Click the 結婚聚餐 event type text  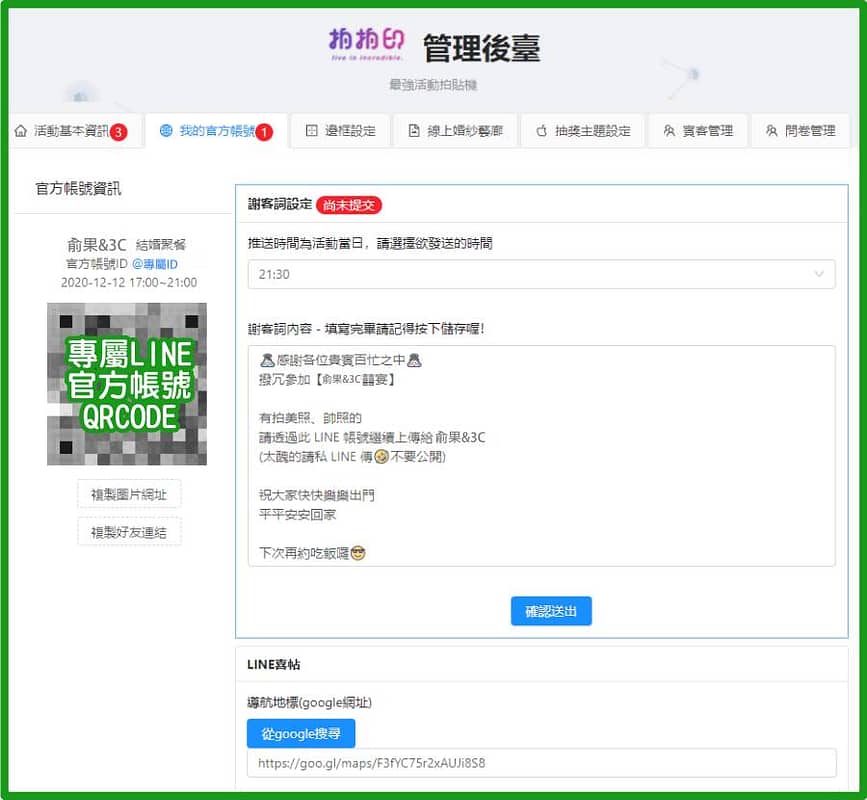coord(161,245)
